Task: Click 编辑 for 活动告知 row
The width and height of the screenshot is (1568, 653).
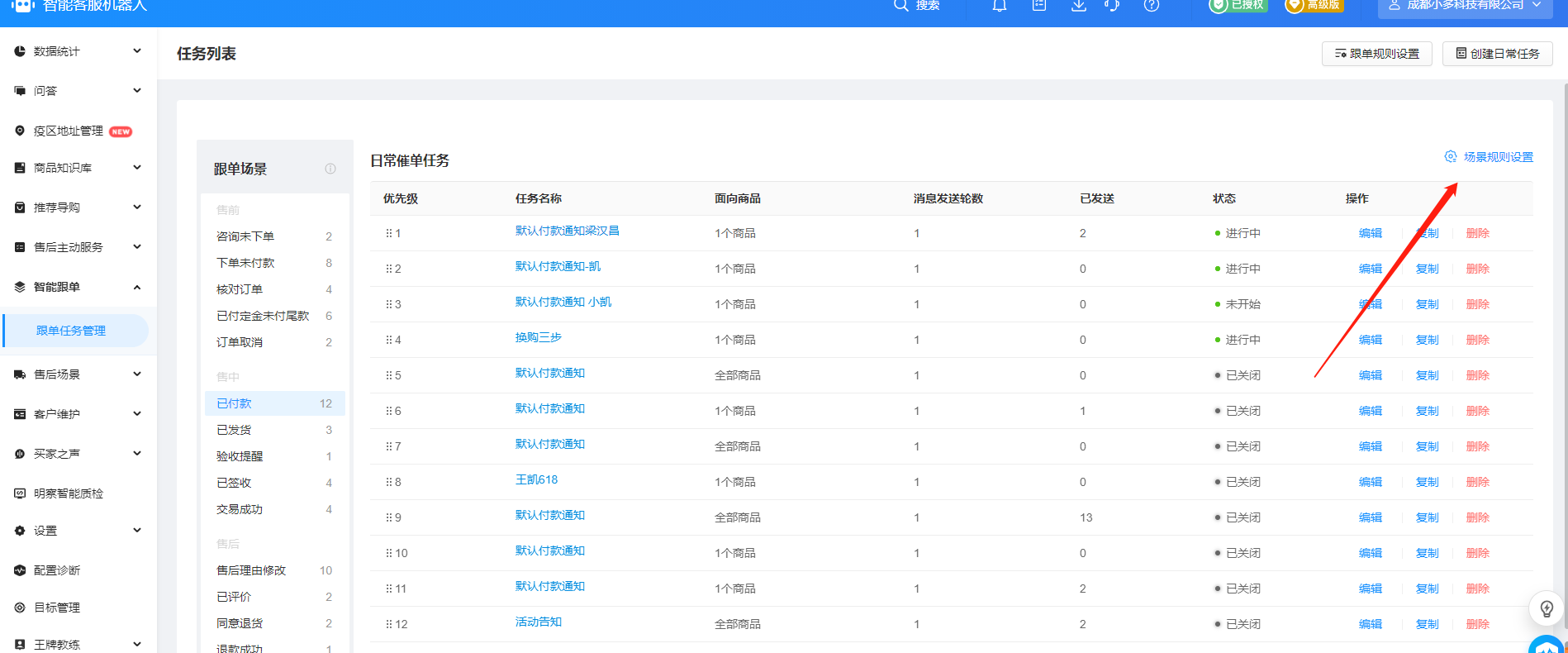Action: tap(1371, 624)
